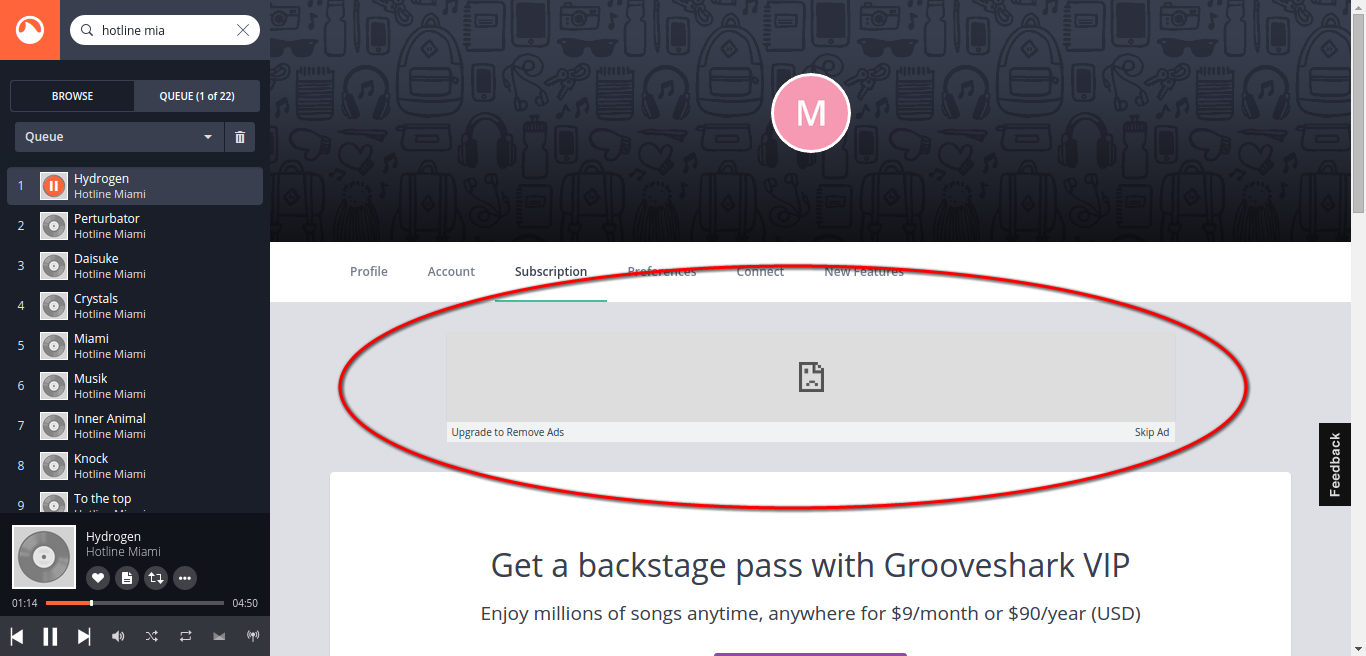Favorite Hydrogen with the heart icon
This screenshot has width=1366, height=656.
coord(97,577)
